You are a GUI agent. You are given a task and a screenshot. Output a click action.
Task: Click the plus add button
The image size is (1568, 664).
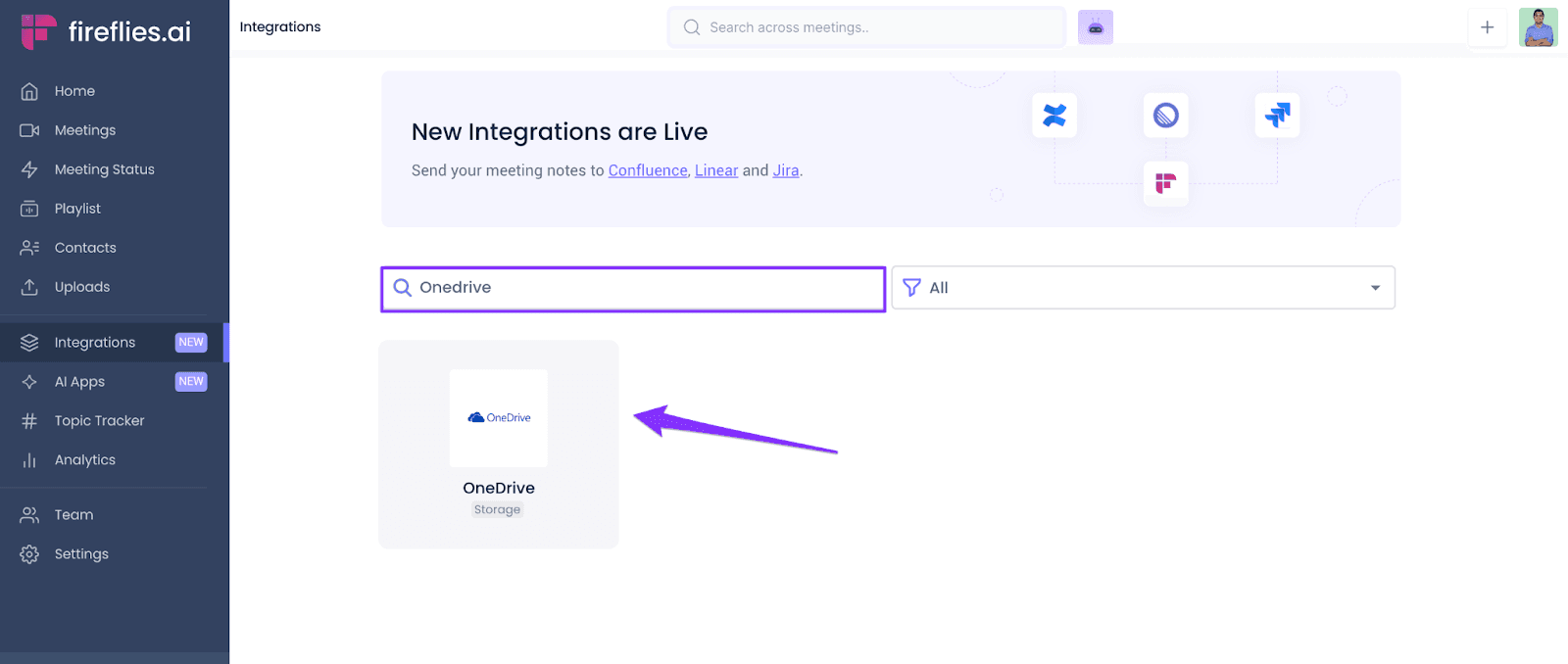[x=1487, y=27]
